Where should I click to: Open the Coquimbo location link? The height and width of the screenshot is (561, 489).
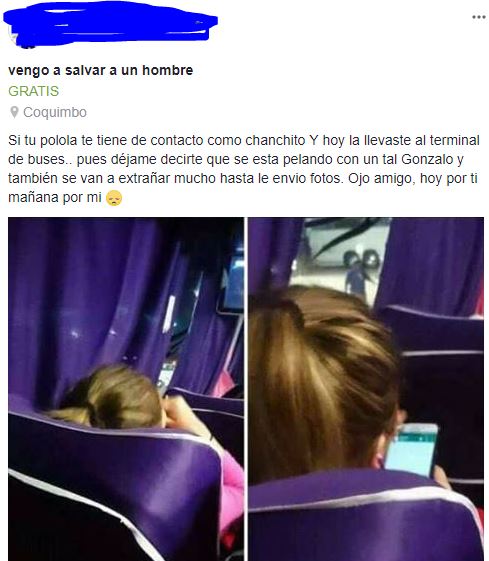55,112
